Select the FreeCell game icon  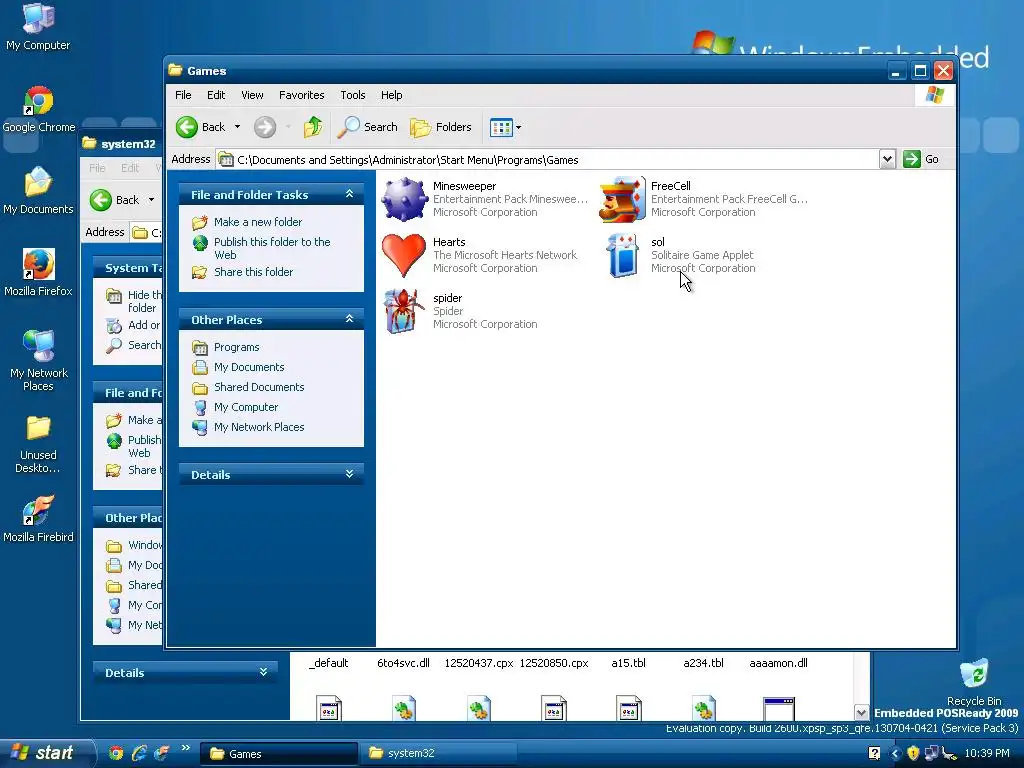click(622, 199)
